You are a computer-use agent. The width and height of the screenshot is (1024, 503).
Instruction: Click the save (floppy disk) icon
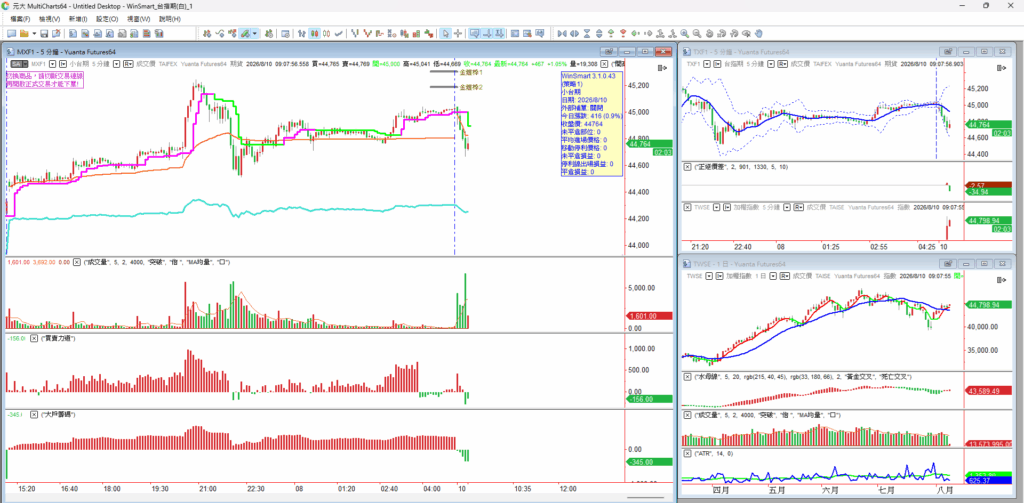(44, 33)
